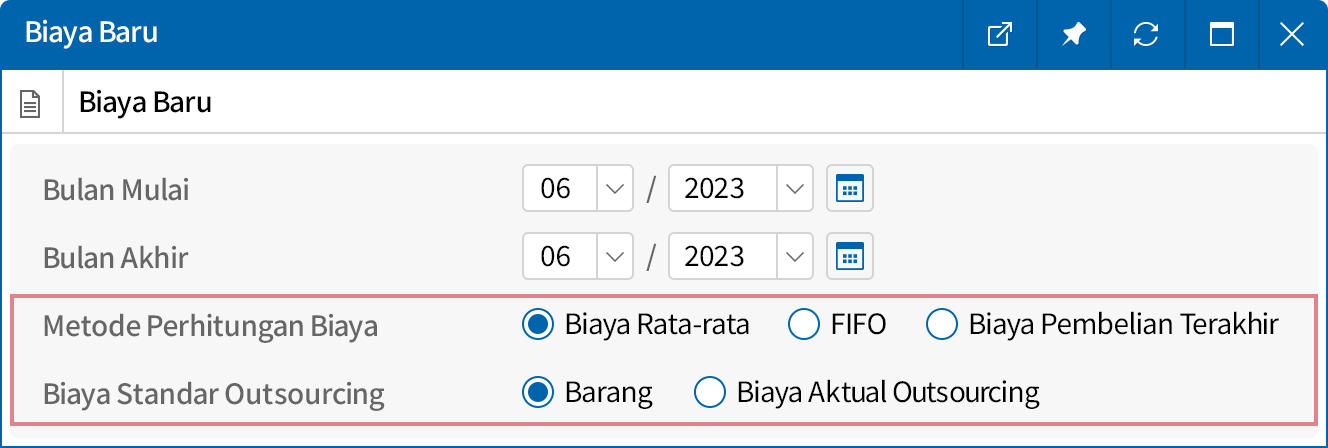The height and width of the screenshot is (448, 1328).
Task: Open window in new popup icon
Action: click(x=1000, y=35)
